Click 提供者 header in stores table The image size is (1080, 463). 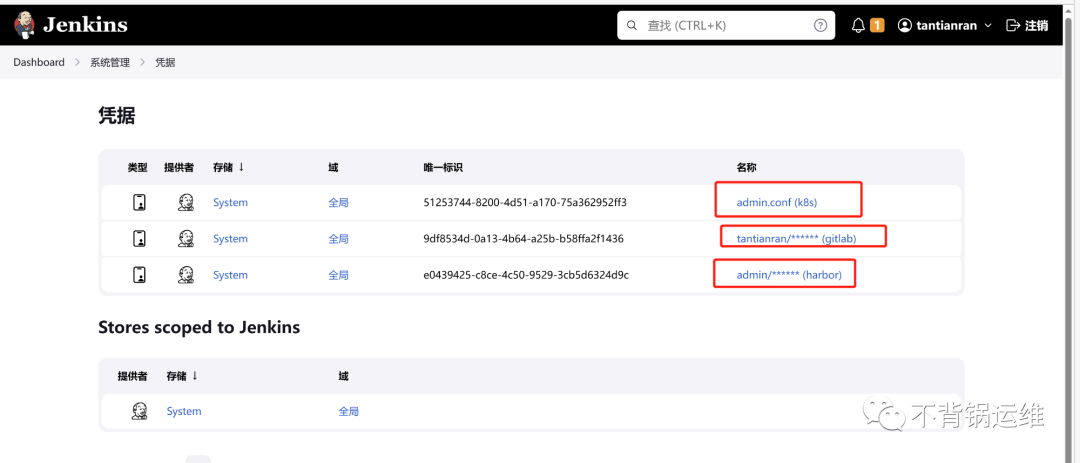[132, 376]
